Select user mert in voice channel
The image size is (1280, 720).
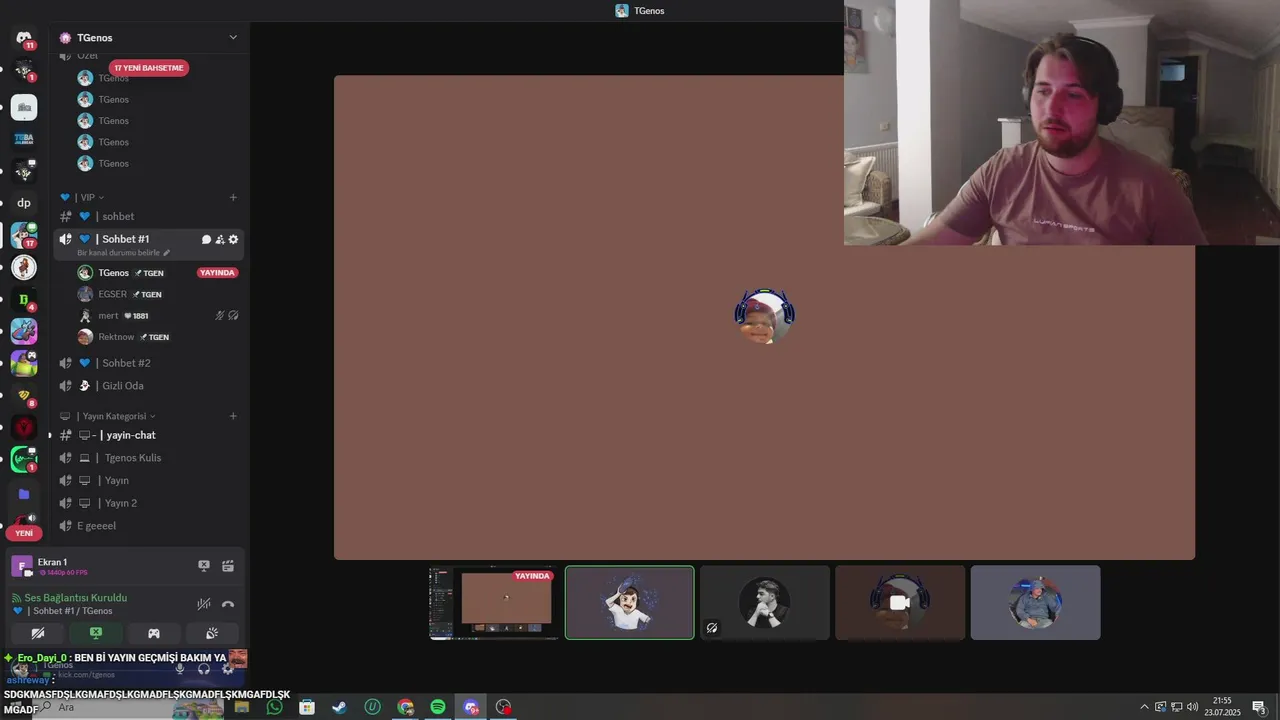click(158, 316)
